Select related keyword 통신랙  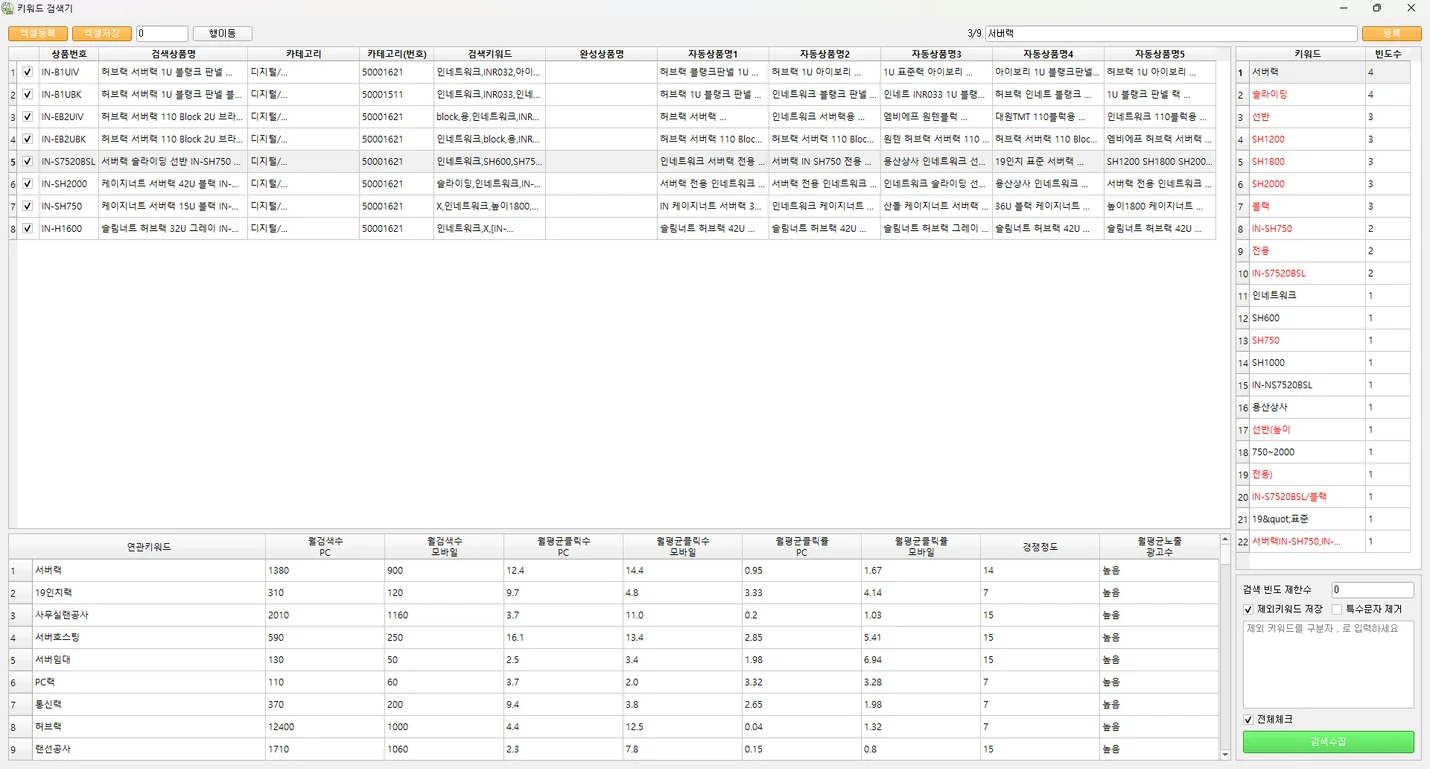click(x=149, y=704)
